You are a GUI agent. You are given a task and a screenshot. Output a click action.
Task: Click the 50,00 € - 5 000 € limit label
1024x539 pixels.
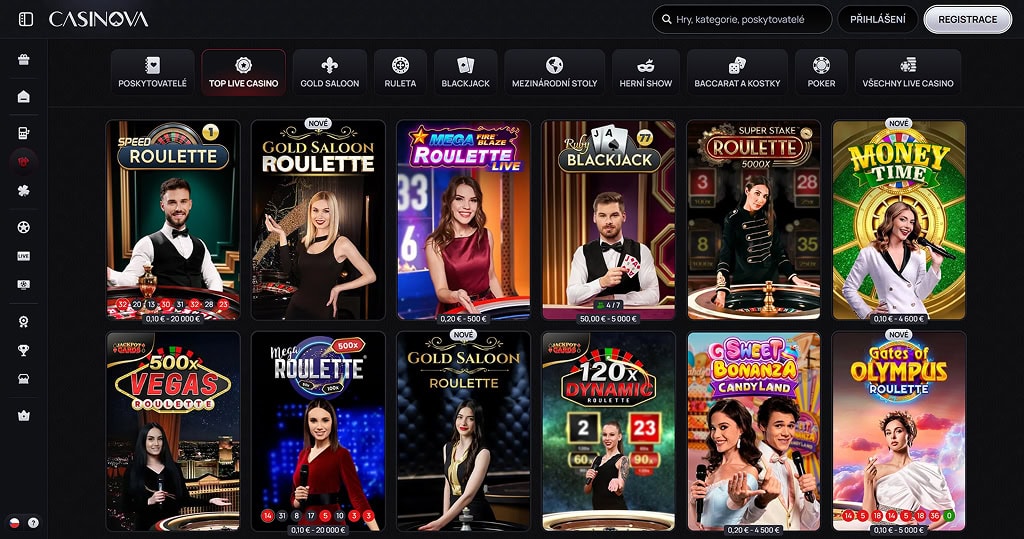[x=609, y=319]
